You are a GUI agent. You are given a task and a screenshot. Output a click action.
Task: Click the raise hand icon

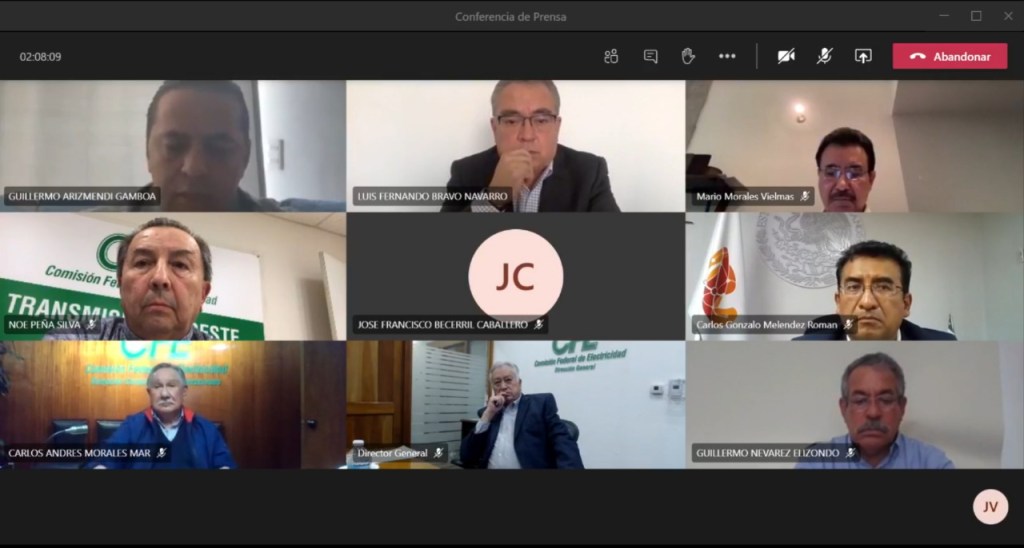click(x=688, y=56)
